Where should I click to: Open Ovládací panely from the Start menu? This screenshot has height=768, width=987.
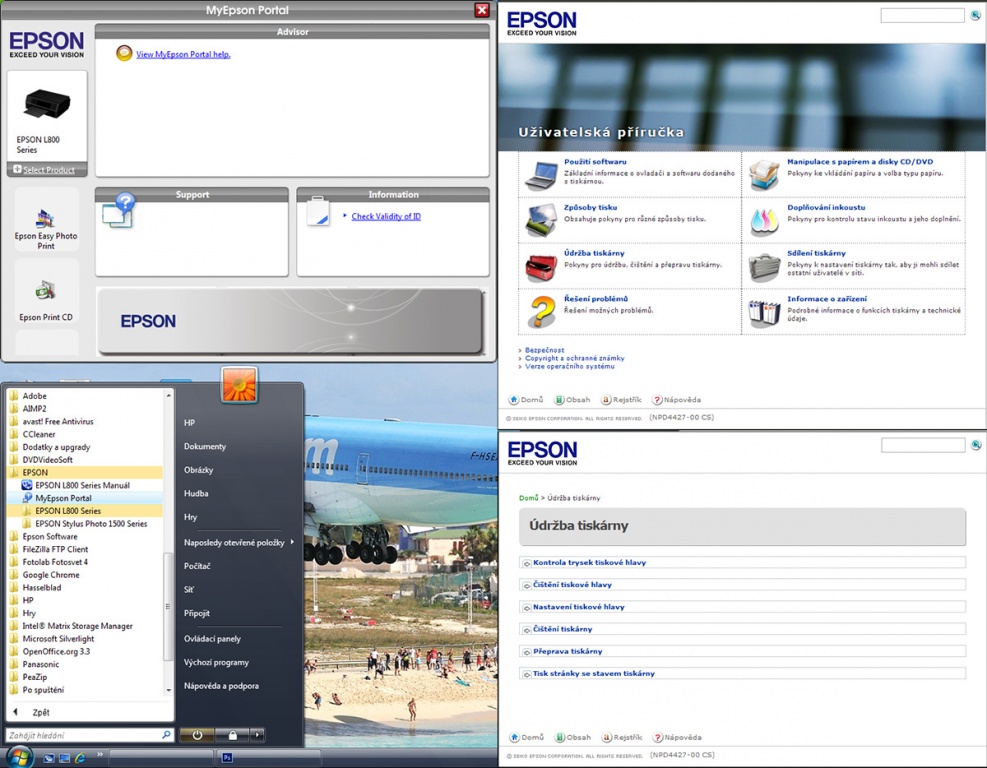(x=212, y=638)
